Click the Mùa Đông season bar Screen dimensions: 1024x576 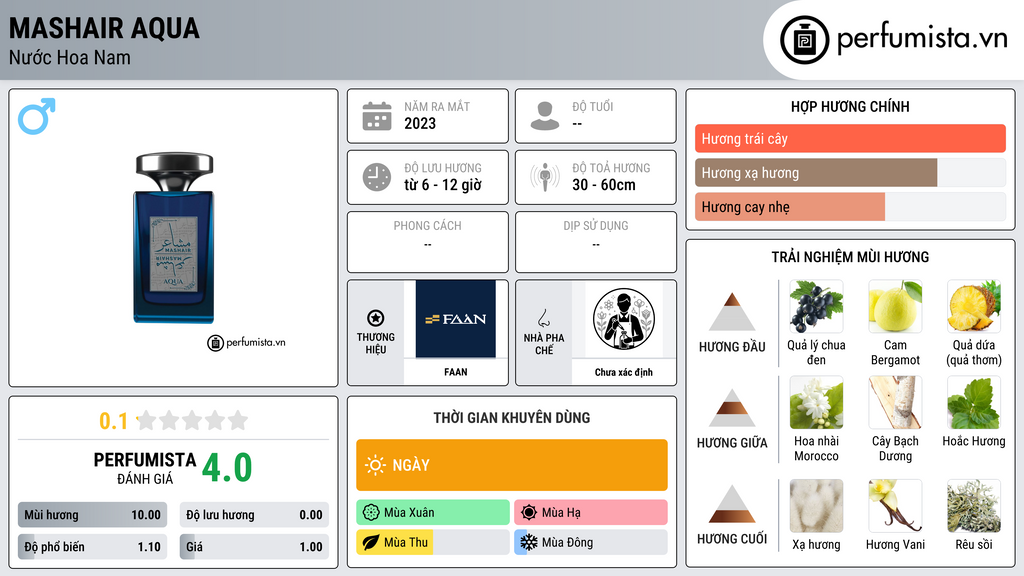point(591,543)
